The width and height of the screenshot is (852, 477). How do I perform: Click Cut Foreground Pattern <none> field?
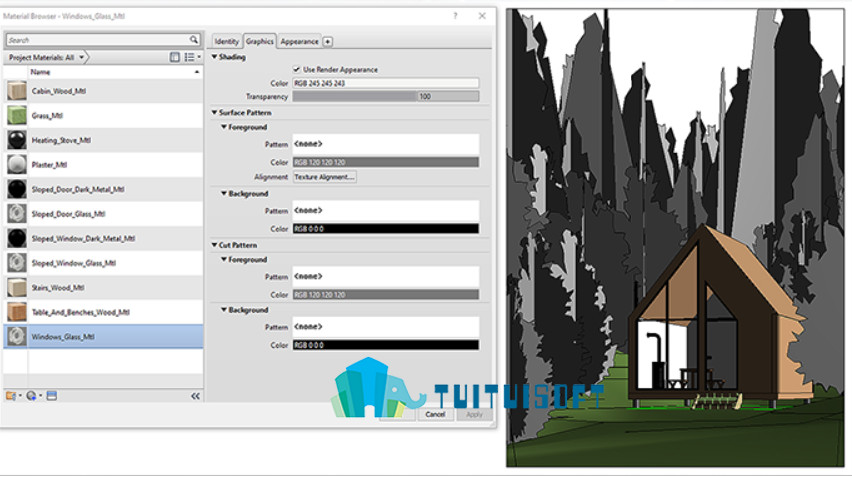click(386, 277)
